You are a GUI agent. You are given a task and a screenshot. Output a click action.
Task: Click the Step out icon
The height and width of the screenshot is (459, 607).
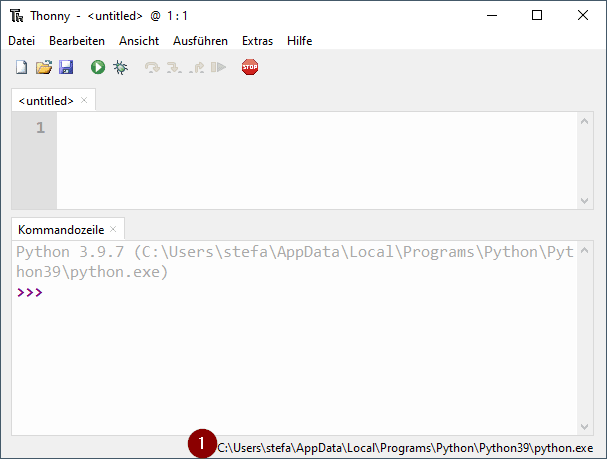coord(196,67)
